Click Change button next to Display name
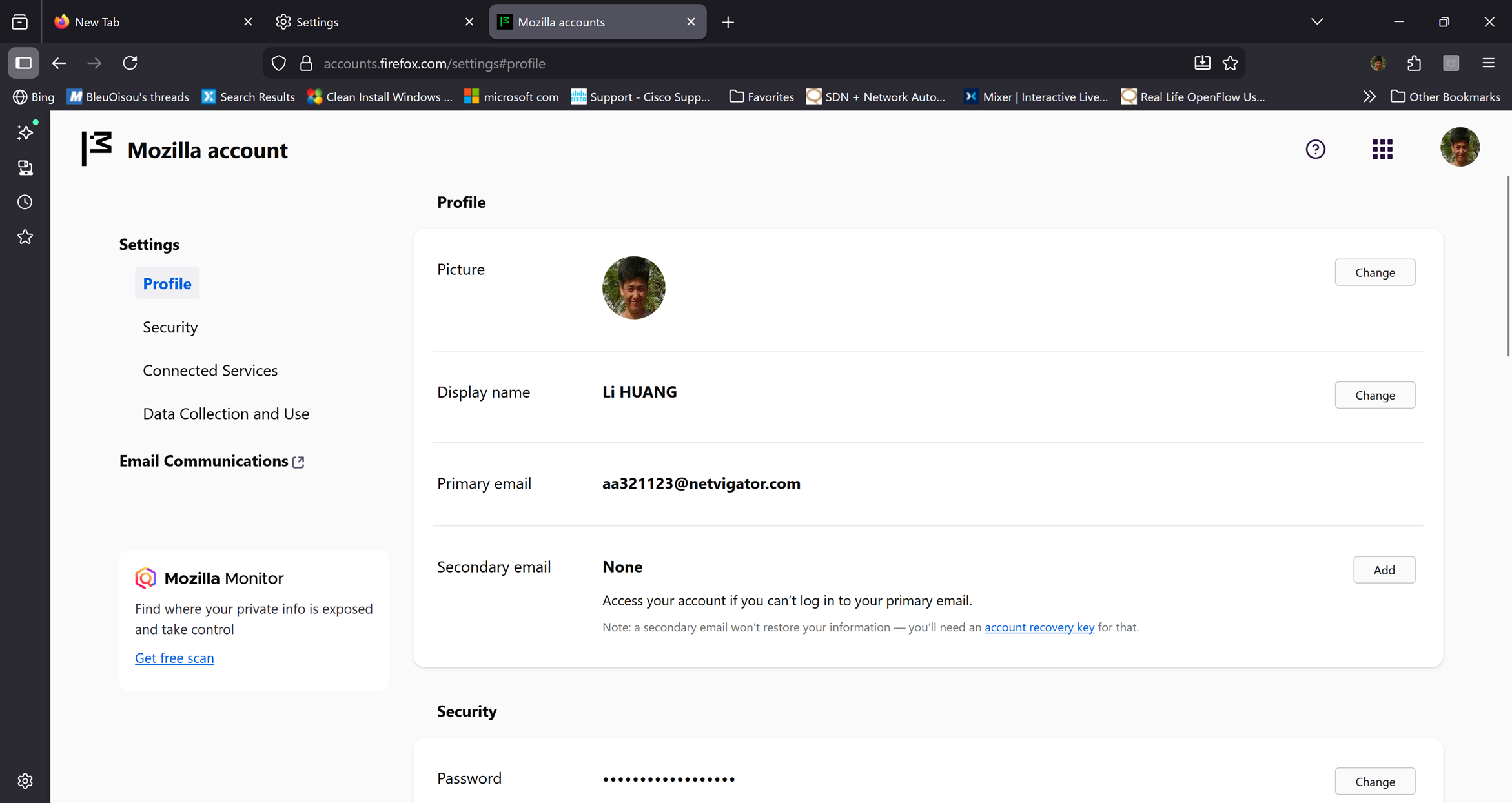Screen dimensions: 1512x803 click(1374, 395)
